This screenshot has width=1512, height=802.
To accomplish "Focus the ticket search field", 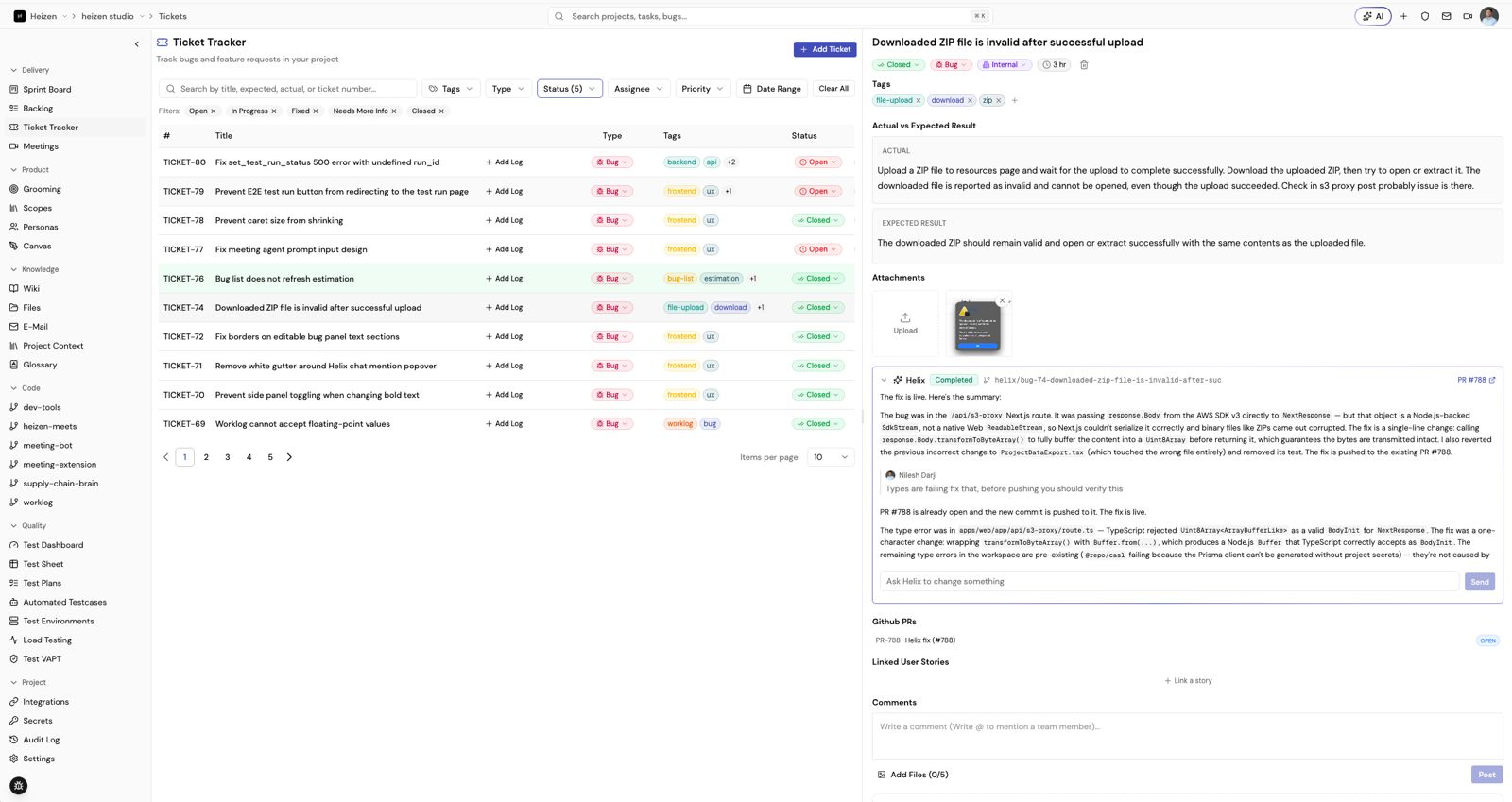I will point(288,89).
